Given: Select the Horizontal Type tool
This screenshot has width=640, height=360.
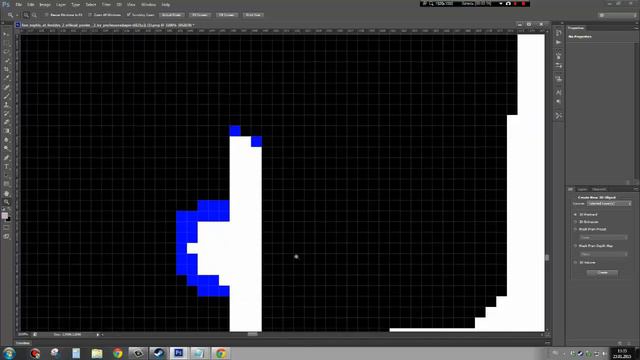Looking at the screenshot, I should coord(6,167).
